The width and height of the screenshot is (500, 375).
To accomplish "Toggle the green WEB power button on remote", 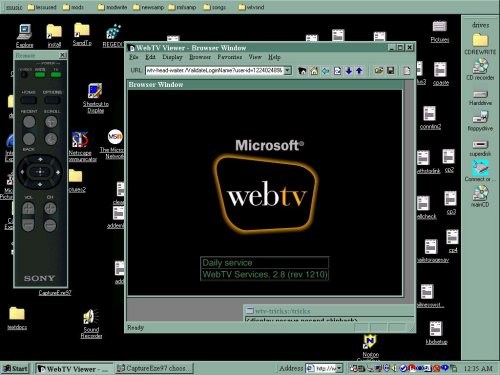I will (40, 75).
